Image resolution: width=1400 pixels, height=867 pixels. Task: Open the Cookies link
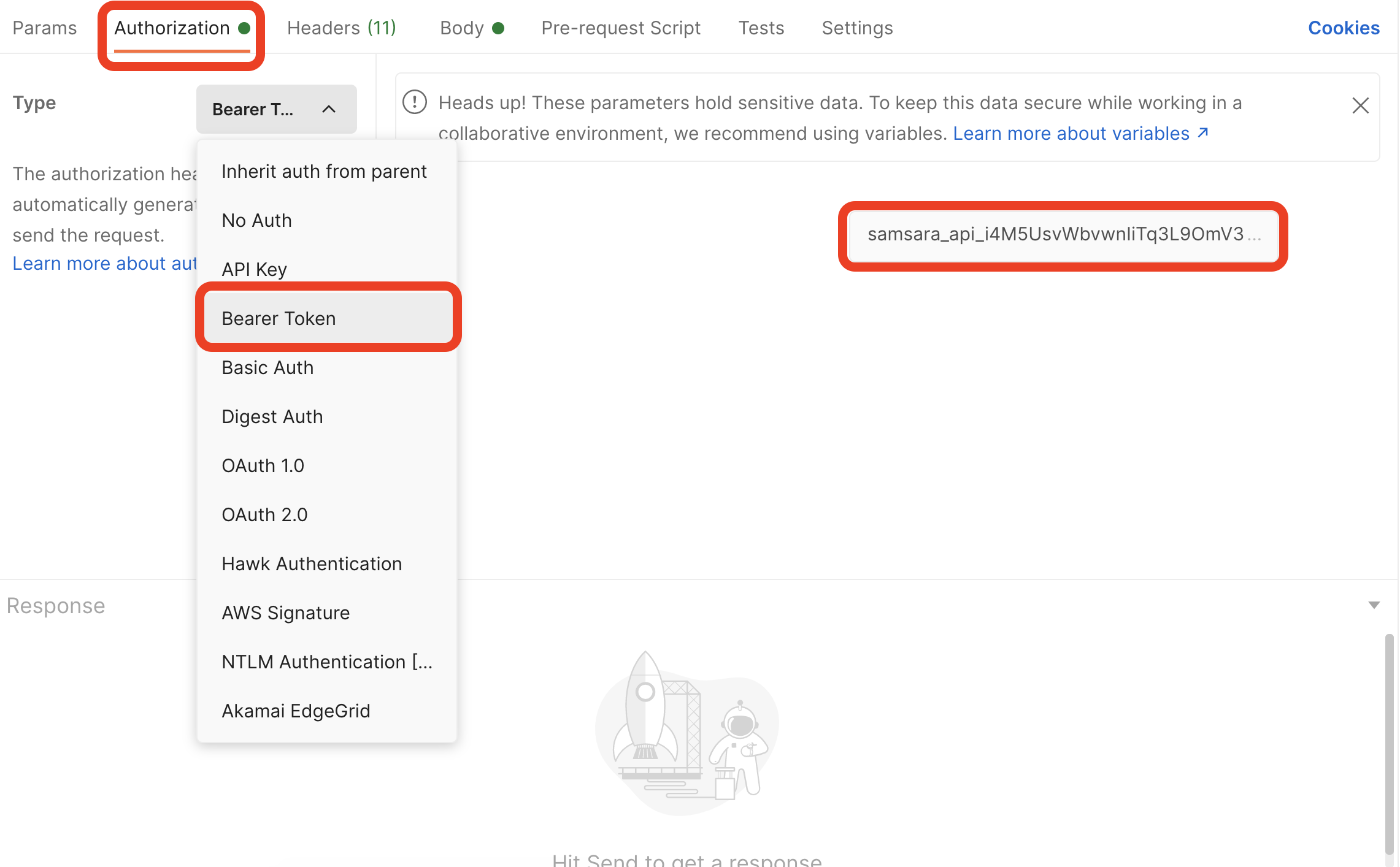(1343, 28)
